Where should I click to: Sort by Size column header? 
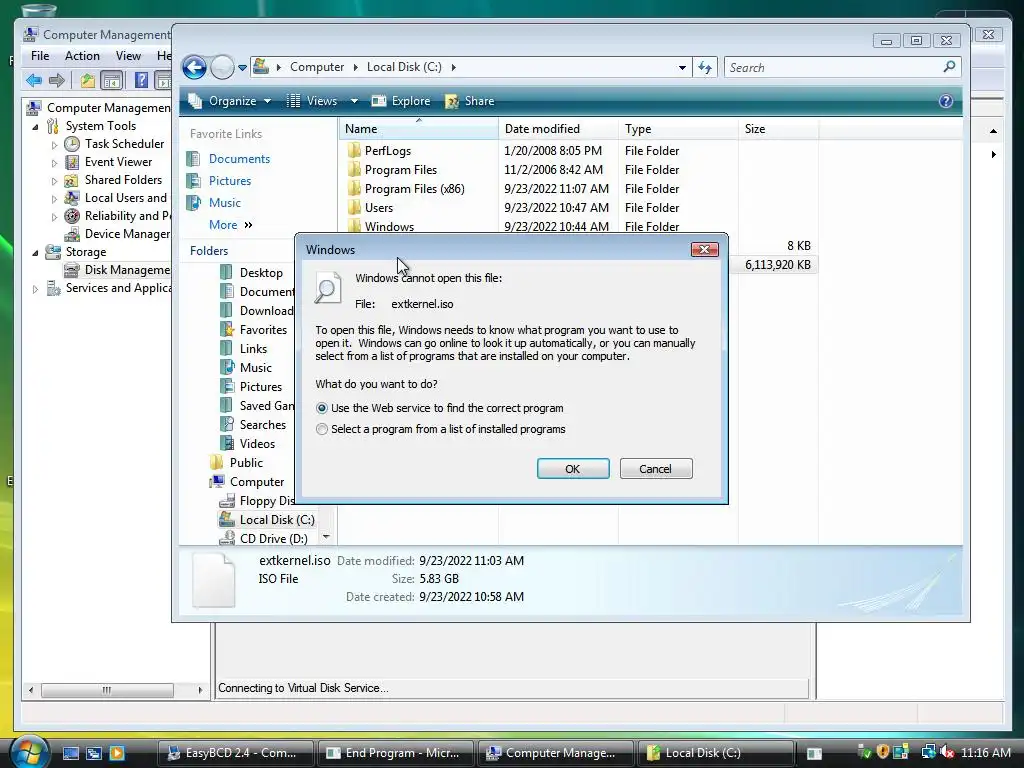click(778, 129)
